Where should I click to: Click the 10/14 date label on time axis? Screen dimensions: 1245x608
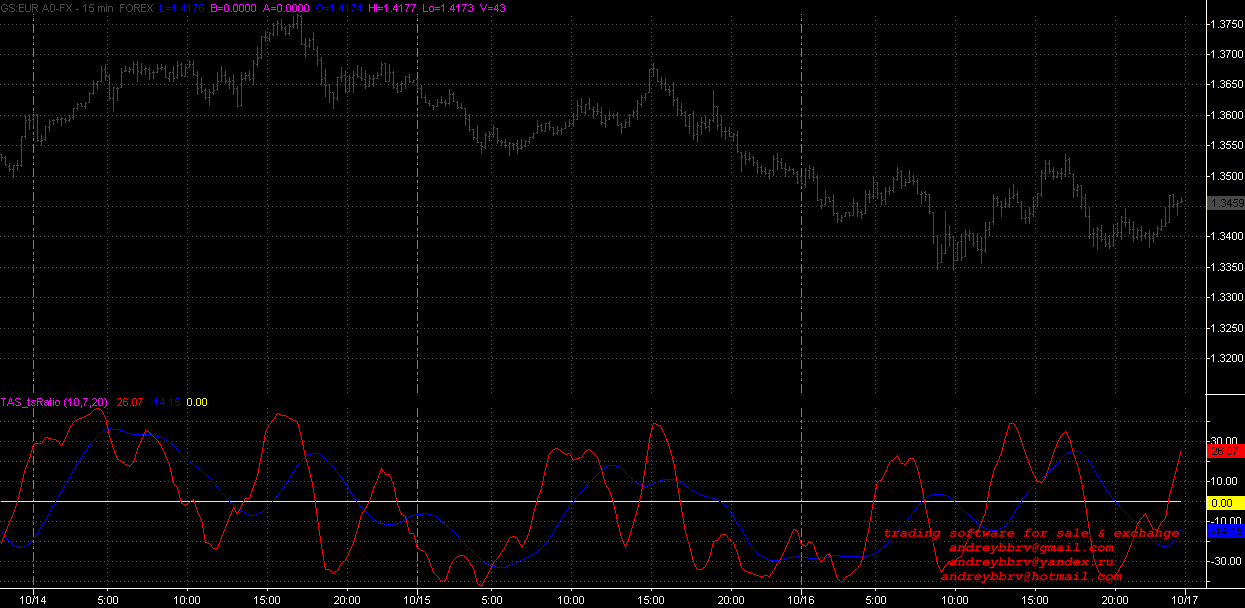34,600
